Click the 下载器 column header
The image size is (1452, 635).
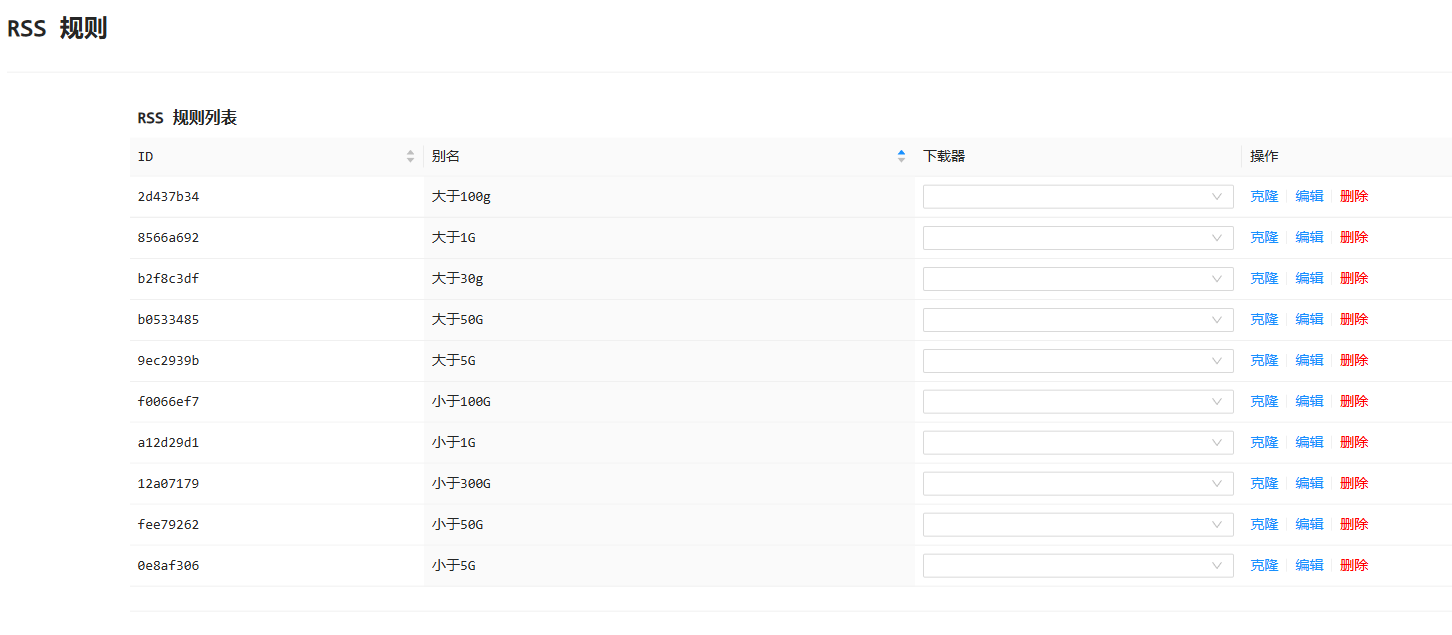944,157
